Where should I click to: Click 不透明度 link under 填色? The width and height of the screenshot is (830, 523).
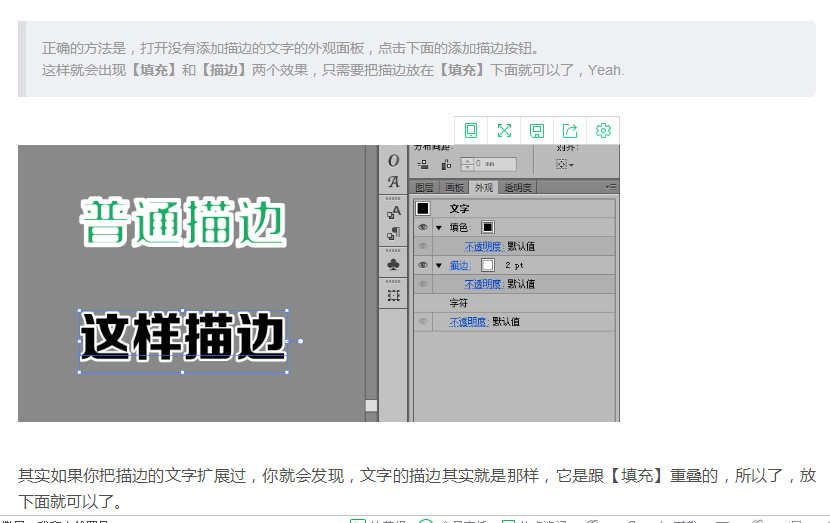tap(484, 246)
